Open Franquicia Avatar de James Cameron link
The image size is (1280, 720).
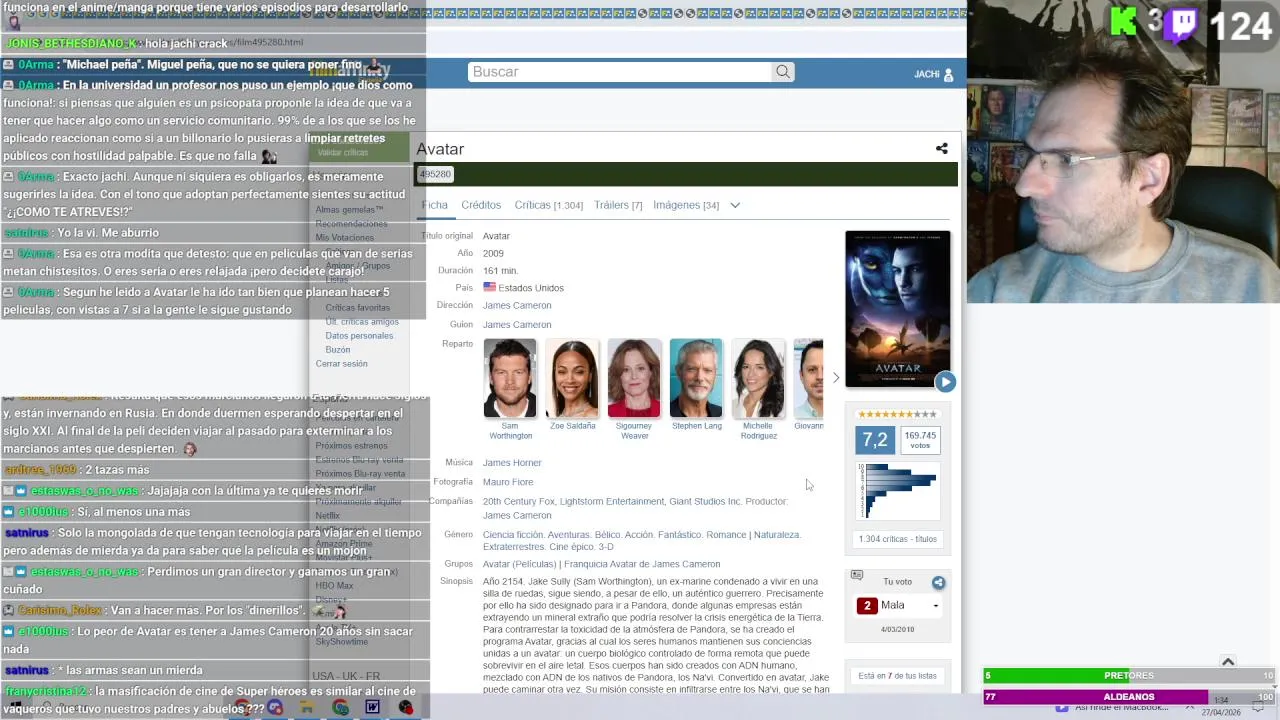643,564
